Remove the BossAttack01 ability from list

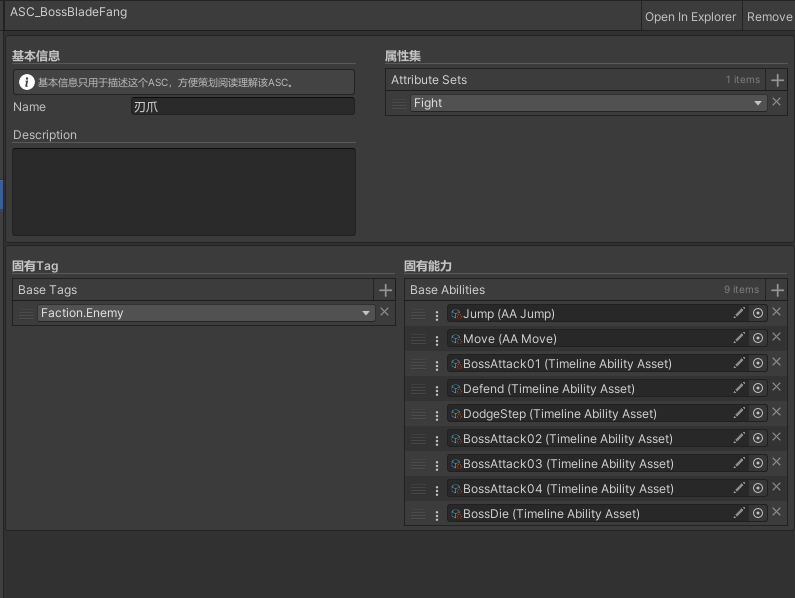pos(776,362)
